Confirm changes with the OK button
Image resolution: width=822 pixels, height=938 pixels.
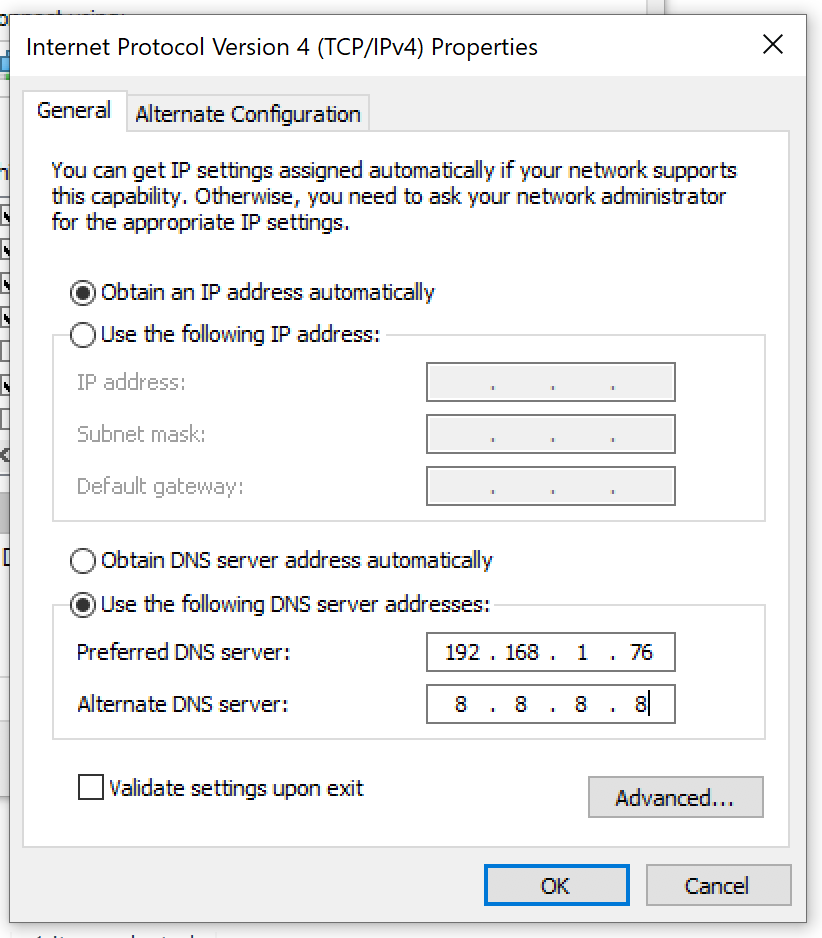pyautogui.click(x=556, y=886)
